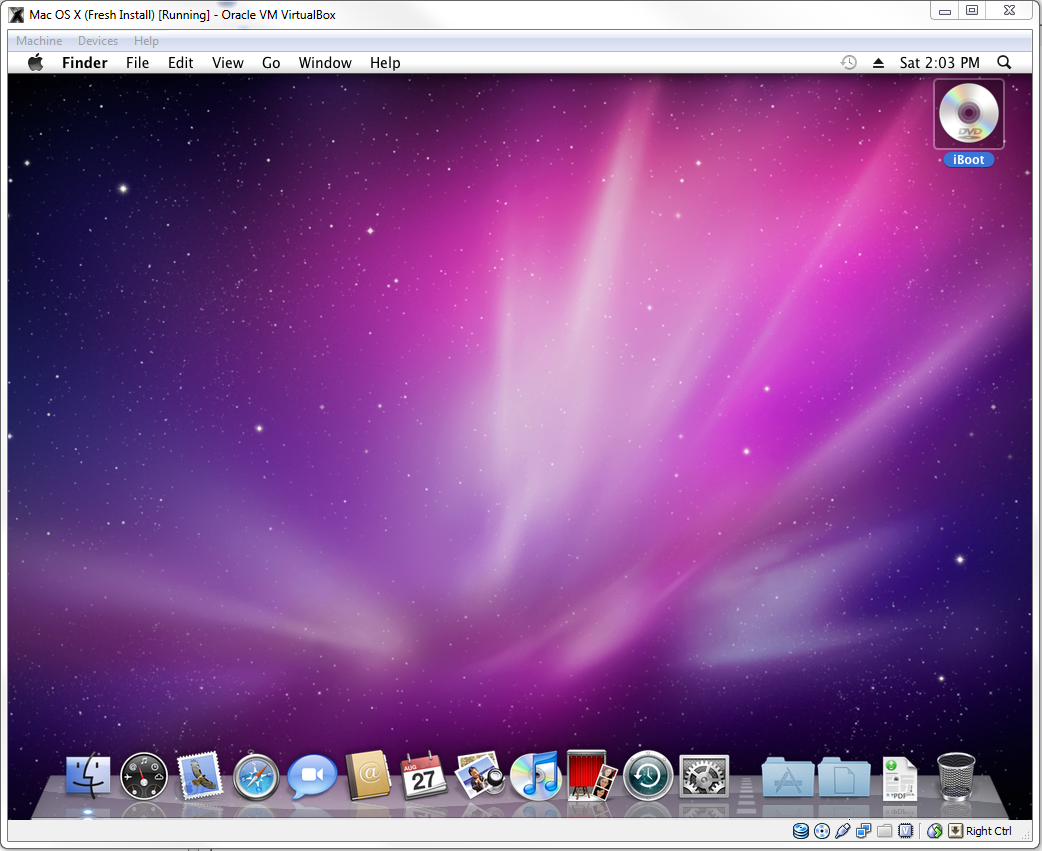This screenshot has width=1042, height=851.
Task: Open the Devices menu in VirtualBox
Action: 97,40
